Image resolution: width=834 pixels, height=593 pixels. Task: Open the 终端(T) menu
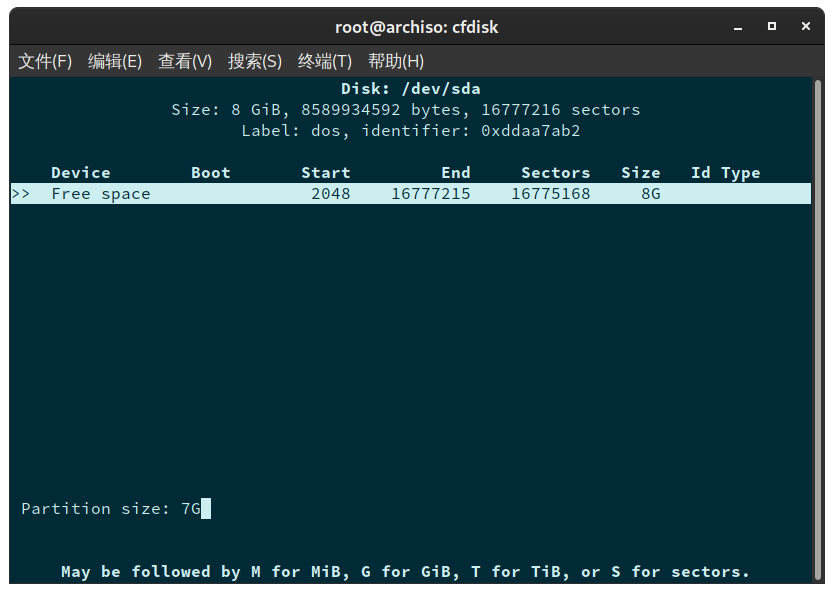pyautogui.click(x=324, y=61)
